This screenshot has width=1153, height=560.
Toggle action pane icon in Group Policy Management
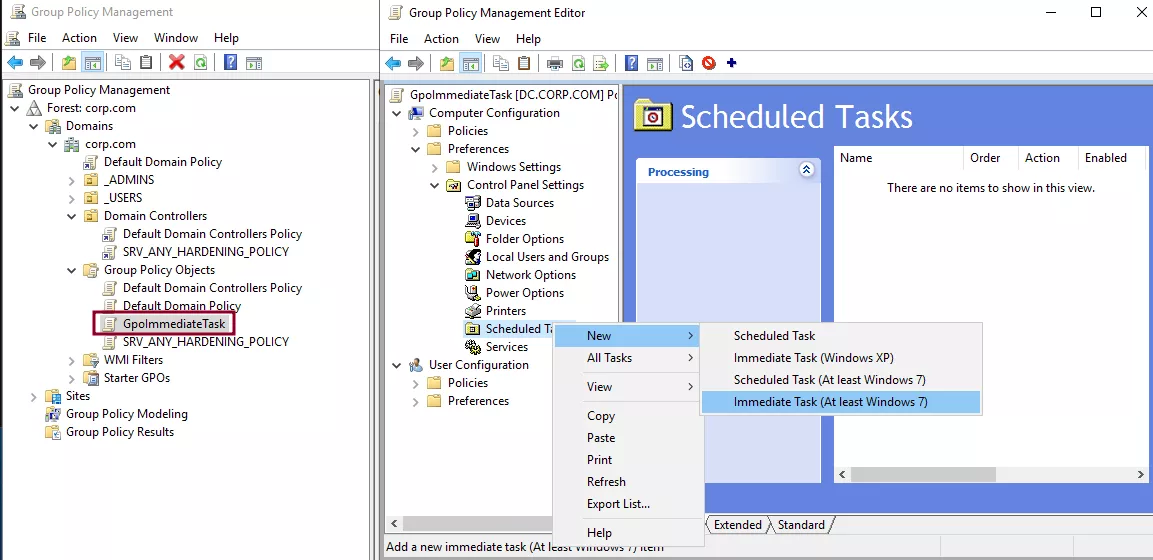tap(254, 62)
